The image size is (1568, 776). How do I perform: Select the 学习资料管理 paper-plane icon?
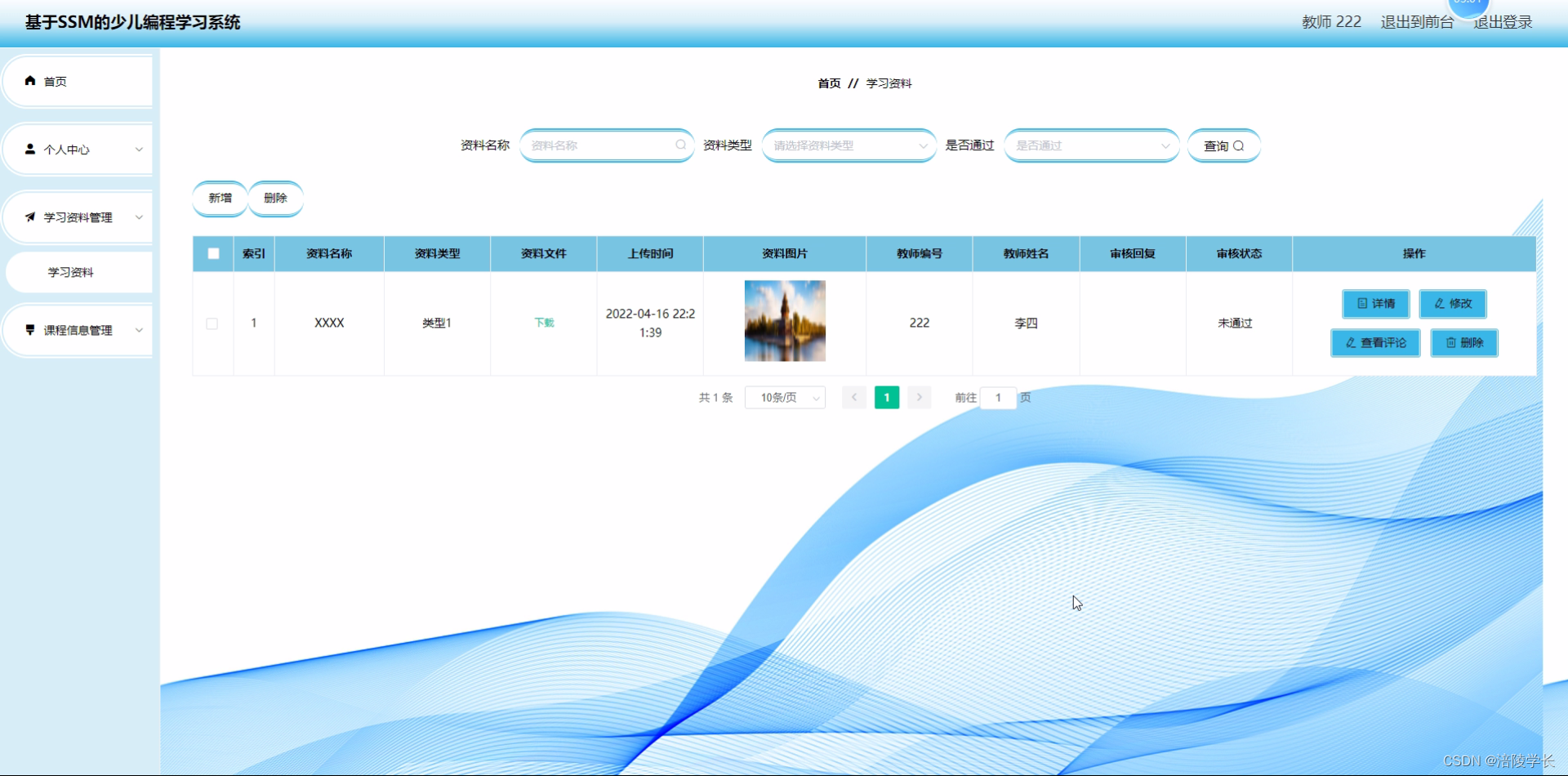point(29,216)
